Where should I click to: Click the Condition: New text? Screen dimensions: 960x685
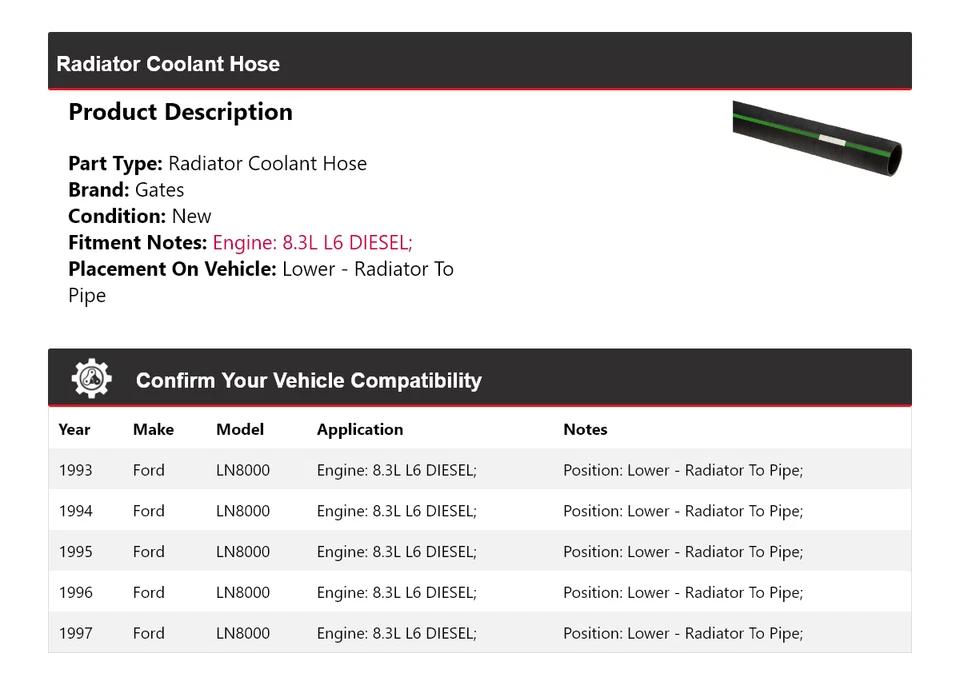tap(140, 216)
